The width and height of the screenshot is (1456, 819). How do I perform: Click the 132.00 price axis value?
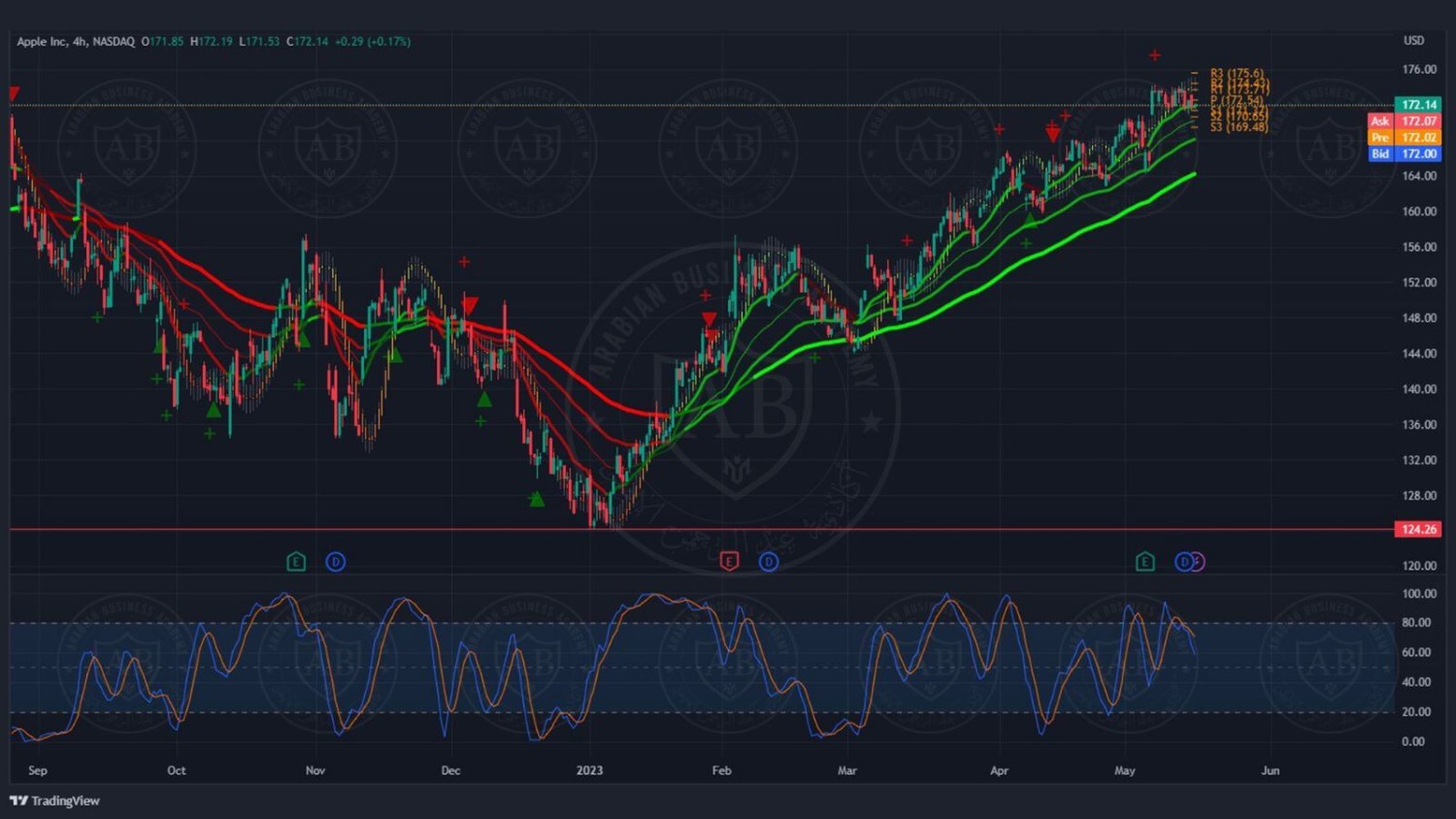point(1419,460)
